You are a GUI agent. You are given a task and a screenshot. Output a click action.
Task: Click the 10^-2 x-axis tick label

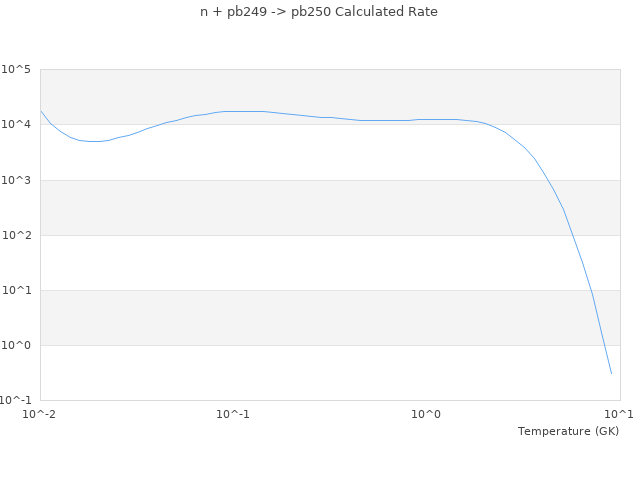(x=40, y=414)
